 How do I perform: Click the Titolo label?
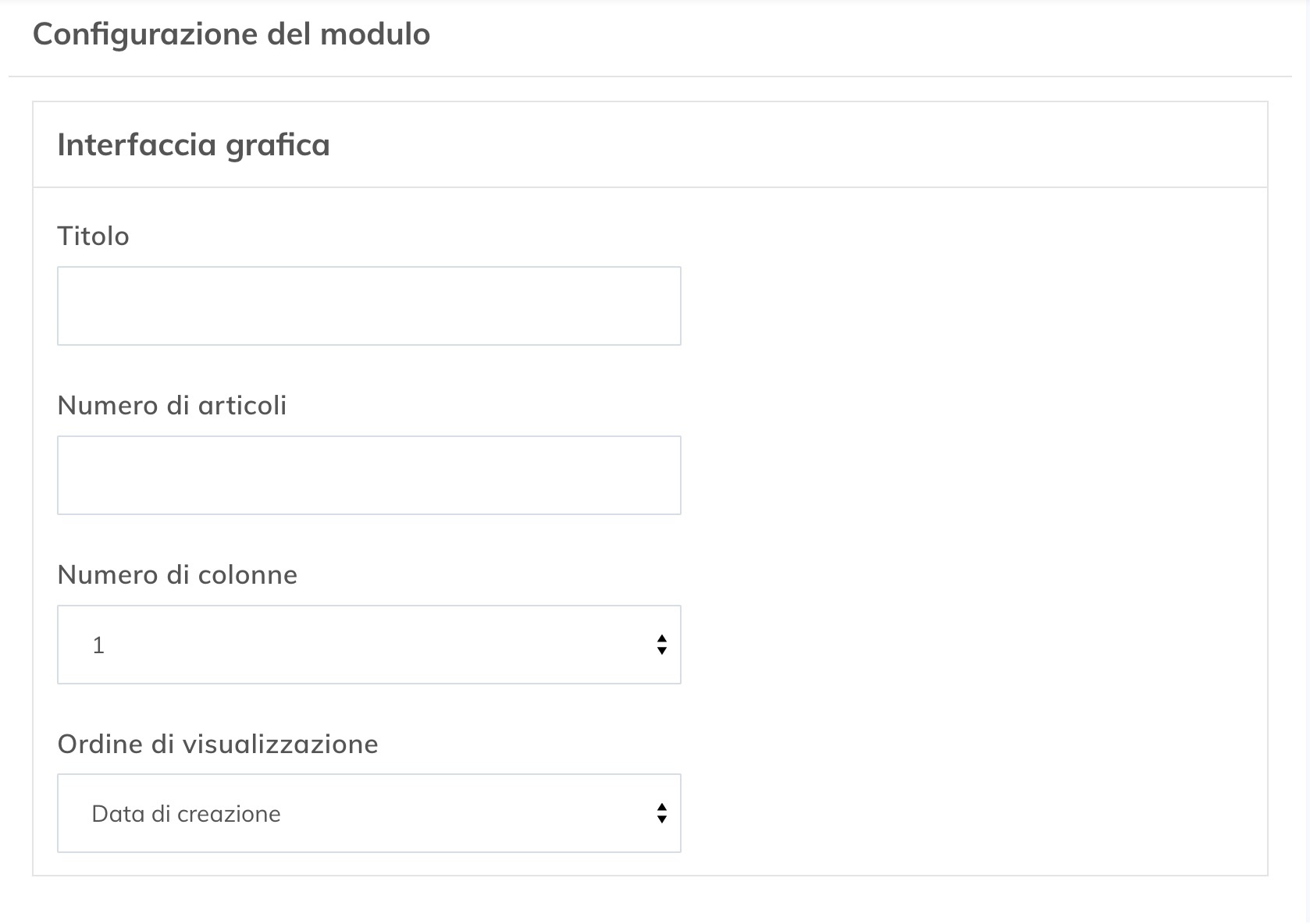click(92, 236)
